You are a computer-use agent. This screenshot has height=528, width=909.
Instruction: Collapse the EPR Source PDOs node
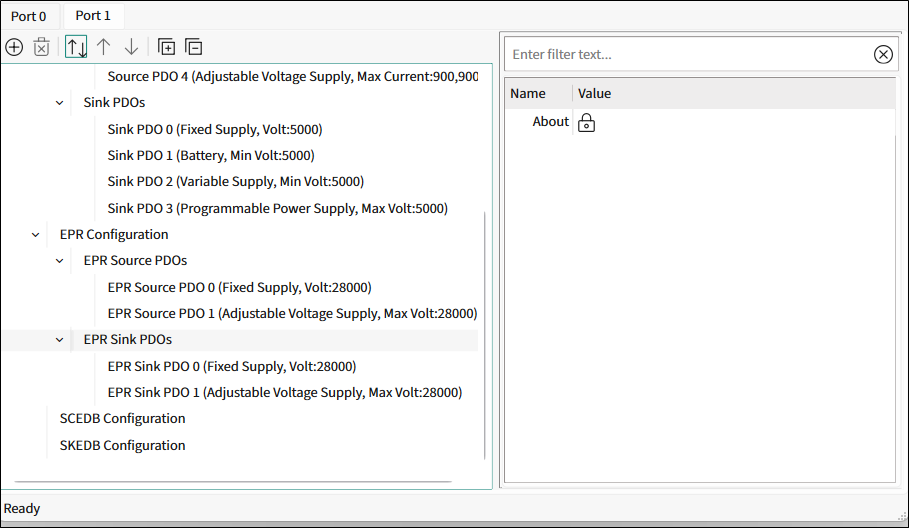[59, 261]
